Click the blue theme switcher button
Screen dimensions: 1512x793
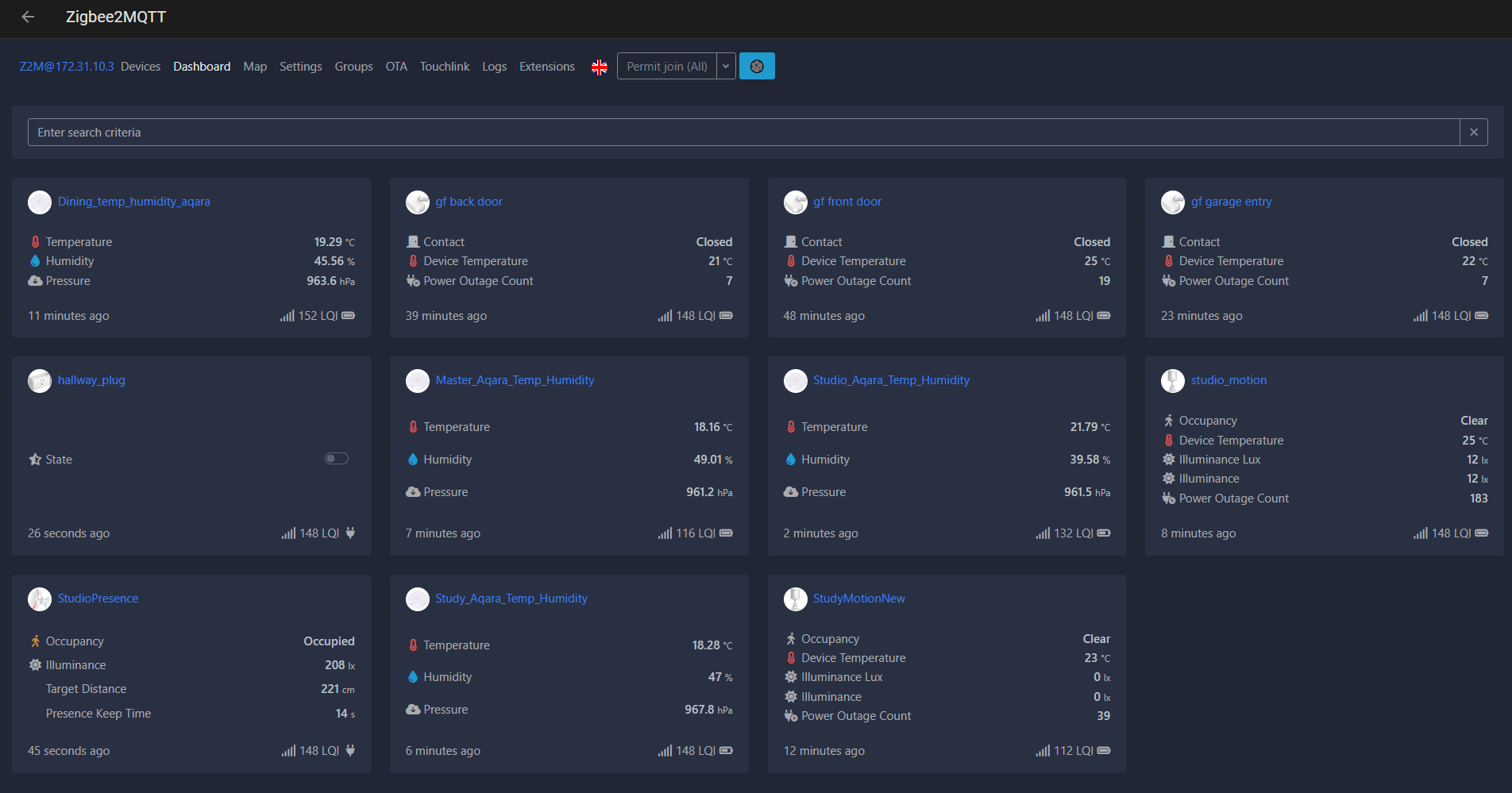757,66
